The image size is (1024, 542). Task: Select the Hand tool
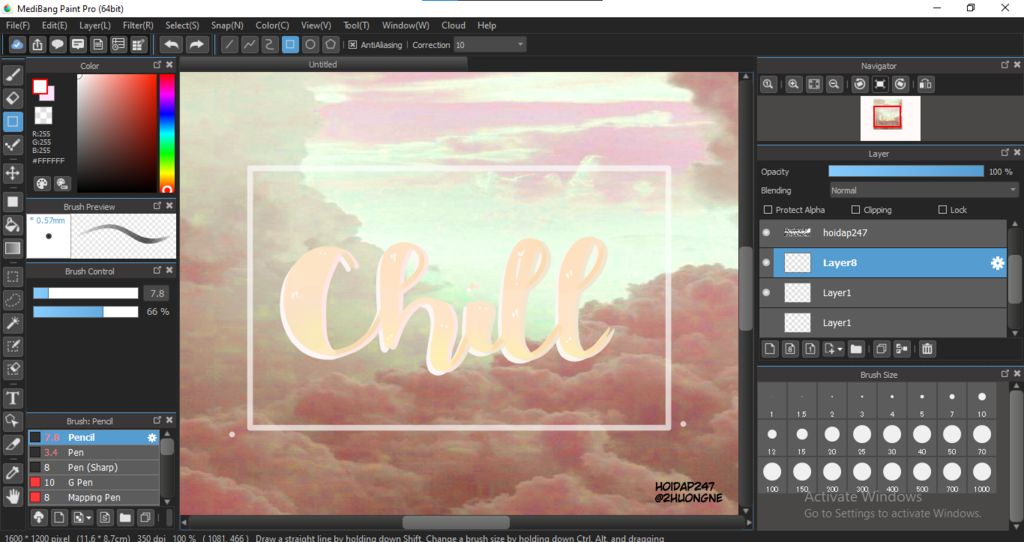pyautogui.click(x=12, y=497)
